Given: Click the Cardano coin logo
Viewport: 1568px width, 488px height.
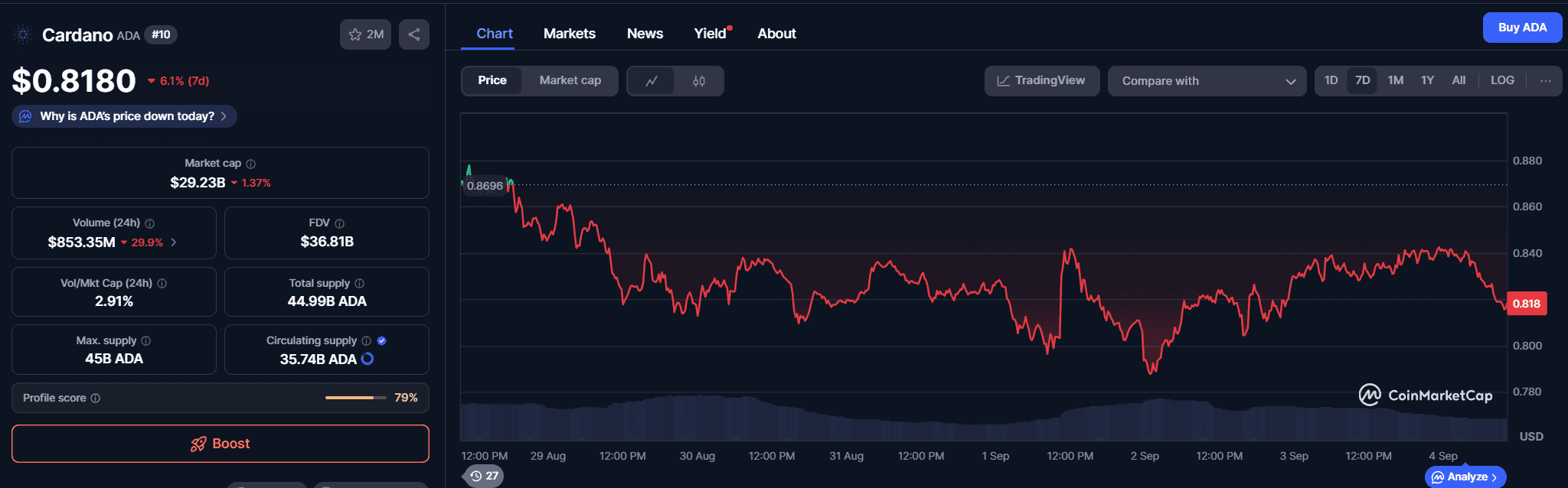Looking at the screenshot, I should (x=23, y=34).
